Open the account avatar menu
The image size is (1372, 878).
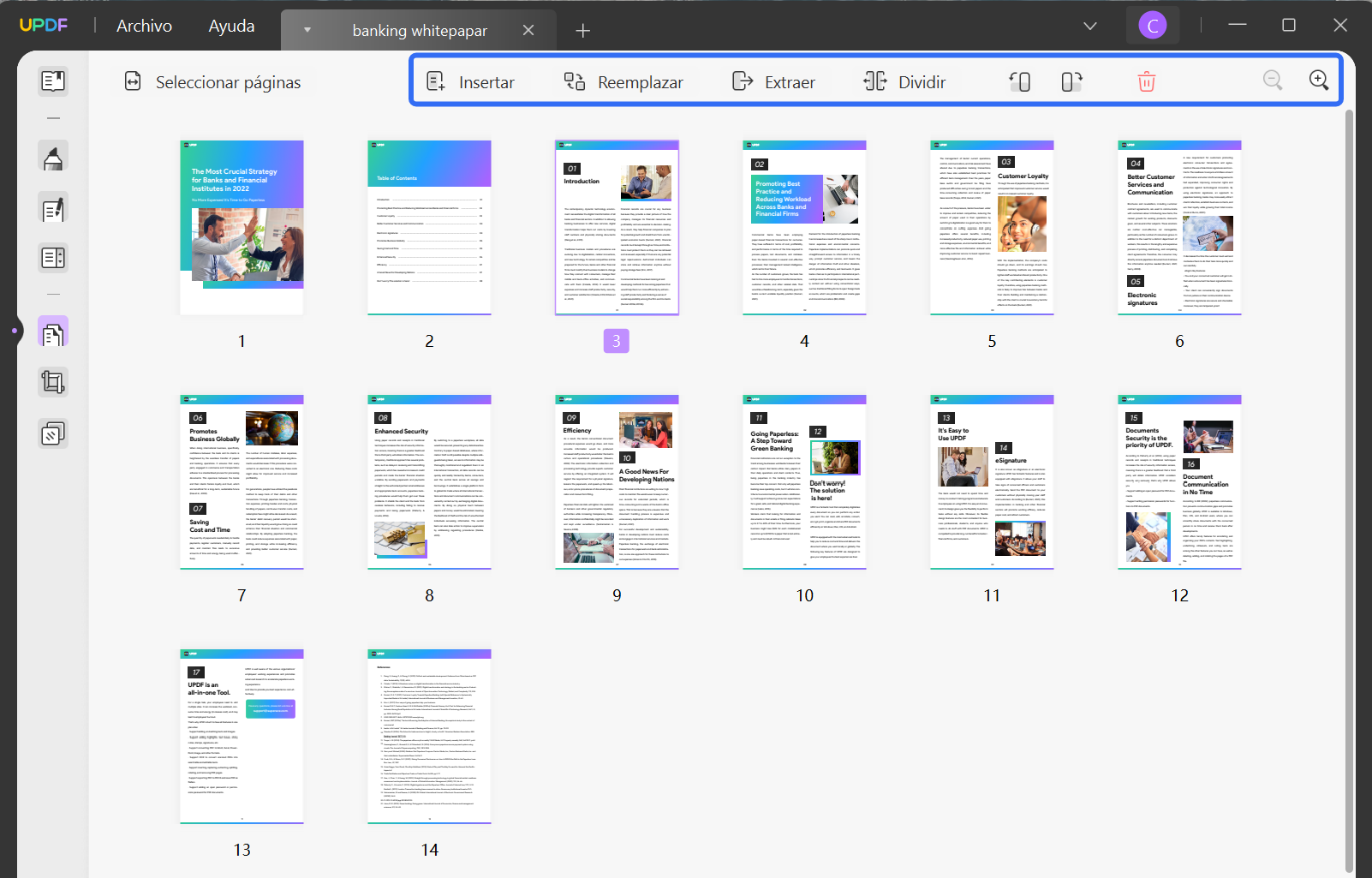point(1152,25)
